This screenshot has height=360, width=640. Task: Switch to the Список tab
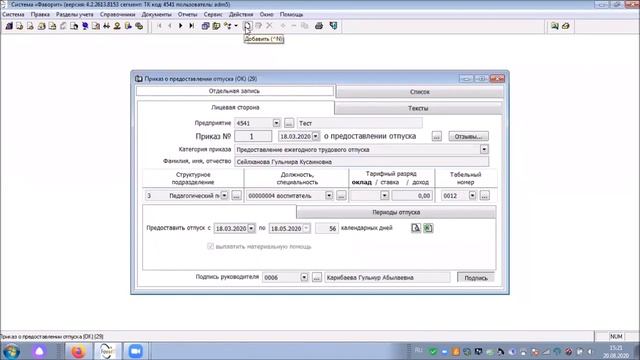420,92
